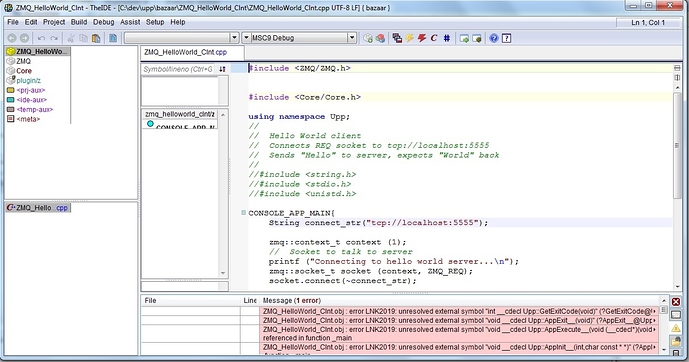Collapse the CONSOLE_APP_MAIN code fold marker
The image size is (689, 362).
point(243,213)
